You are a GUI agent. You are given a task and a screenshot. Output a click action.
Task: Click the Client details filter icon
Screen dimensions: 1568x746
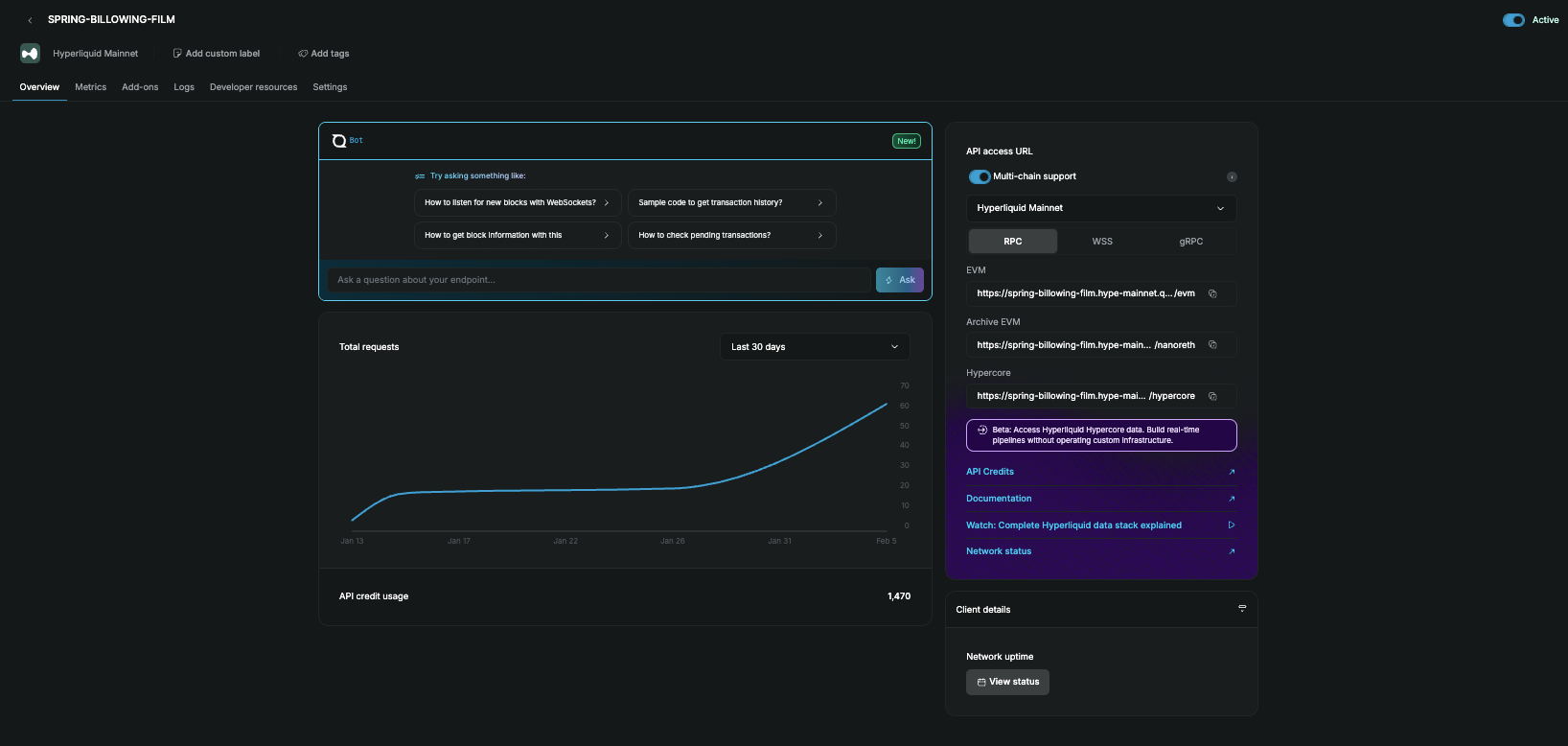click(1242, 609)
